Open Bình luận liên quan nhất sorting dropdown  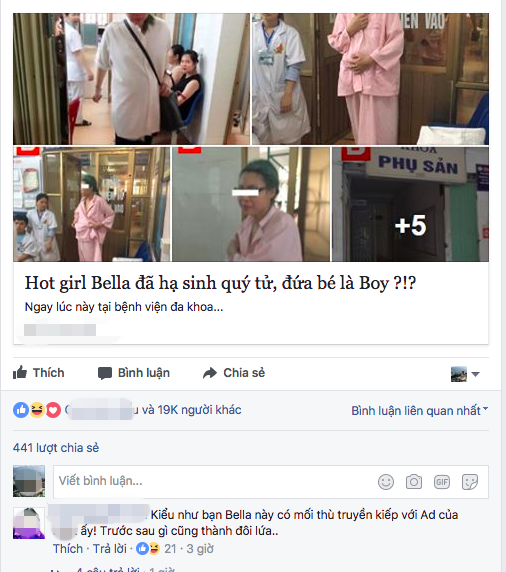tap(420, 411)
